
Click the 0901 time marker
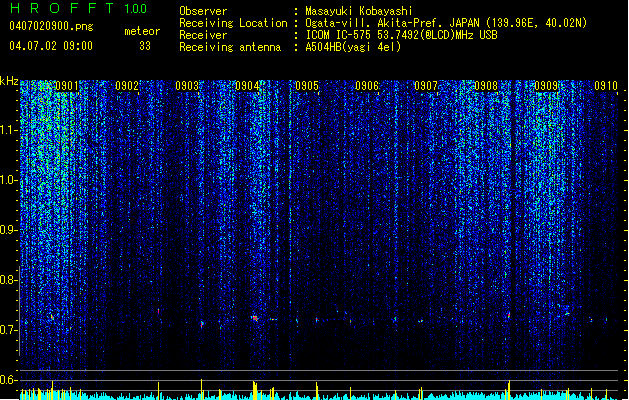point(67,86)
